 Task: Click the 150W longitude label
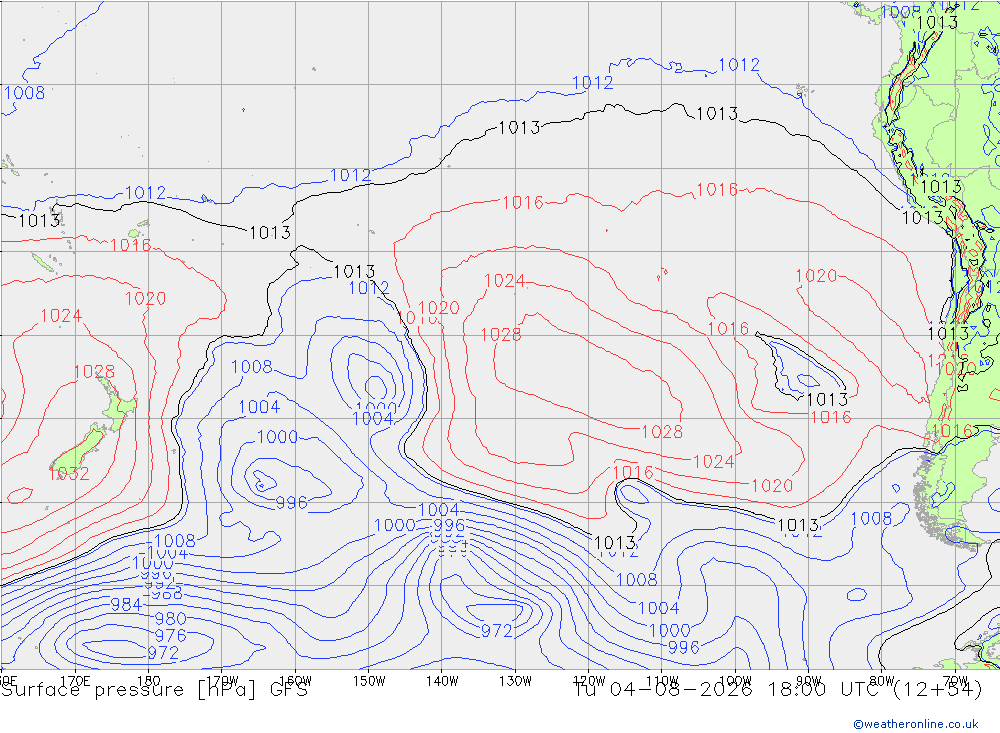tap(369, 681)
